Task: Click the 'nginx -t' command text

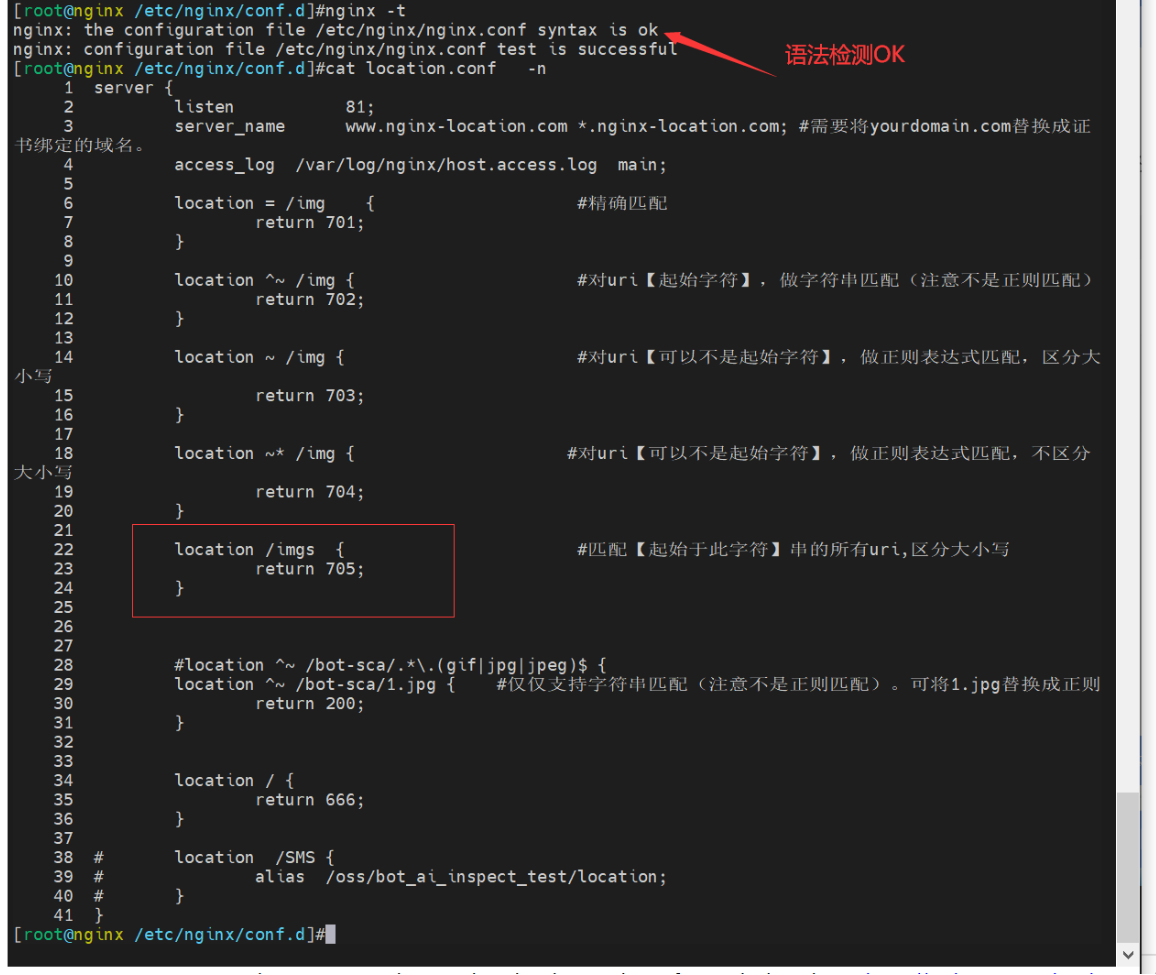Action: click(366, 11)
